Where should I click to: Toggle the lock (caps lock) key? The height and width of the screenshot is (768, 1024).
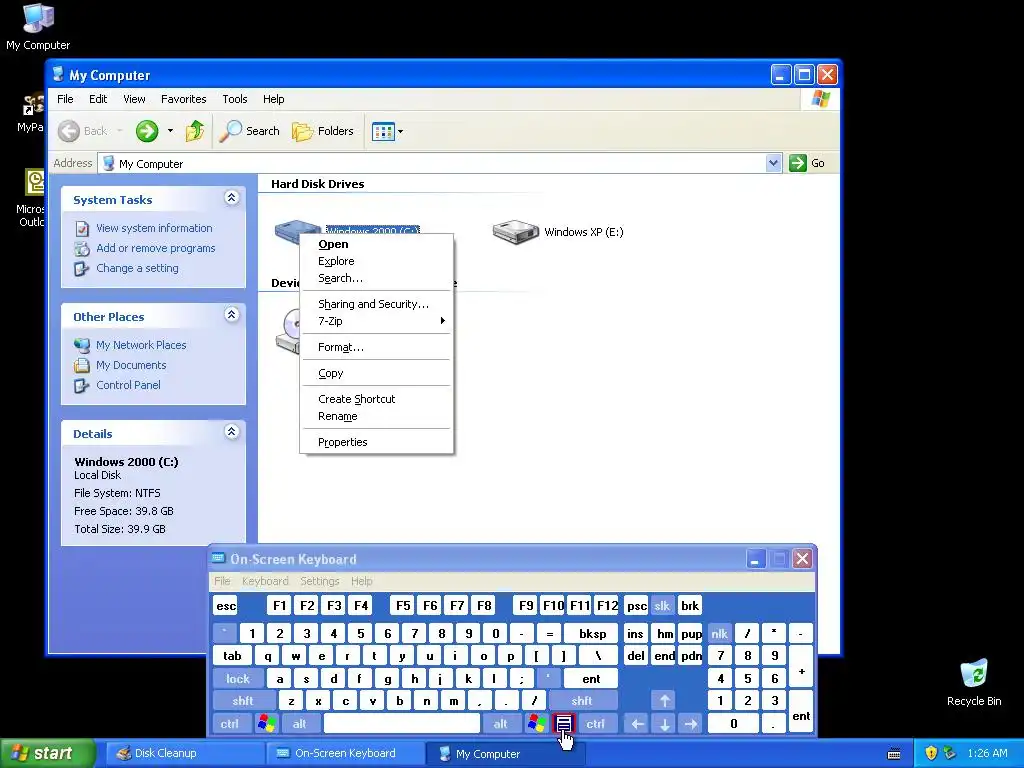tap(238, 679)
